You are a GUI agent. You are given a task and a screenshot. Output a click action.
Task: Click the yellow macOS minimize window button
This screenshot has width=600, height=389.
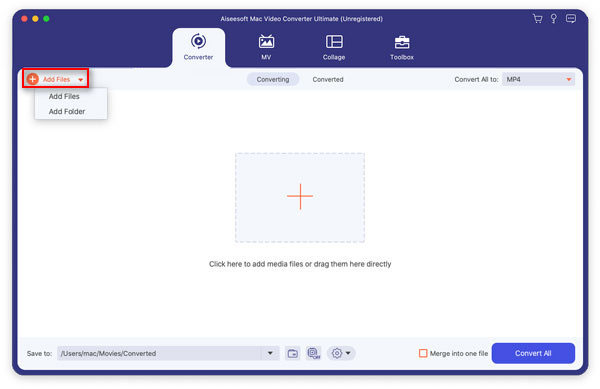tap(35, 18)
